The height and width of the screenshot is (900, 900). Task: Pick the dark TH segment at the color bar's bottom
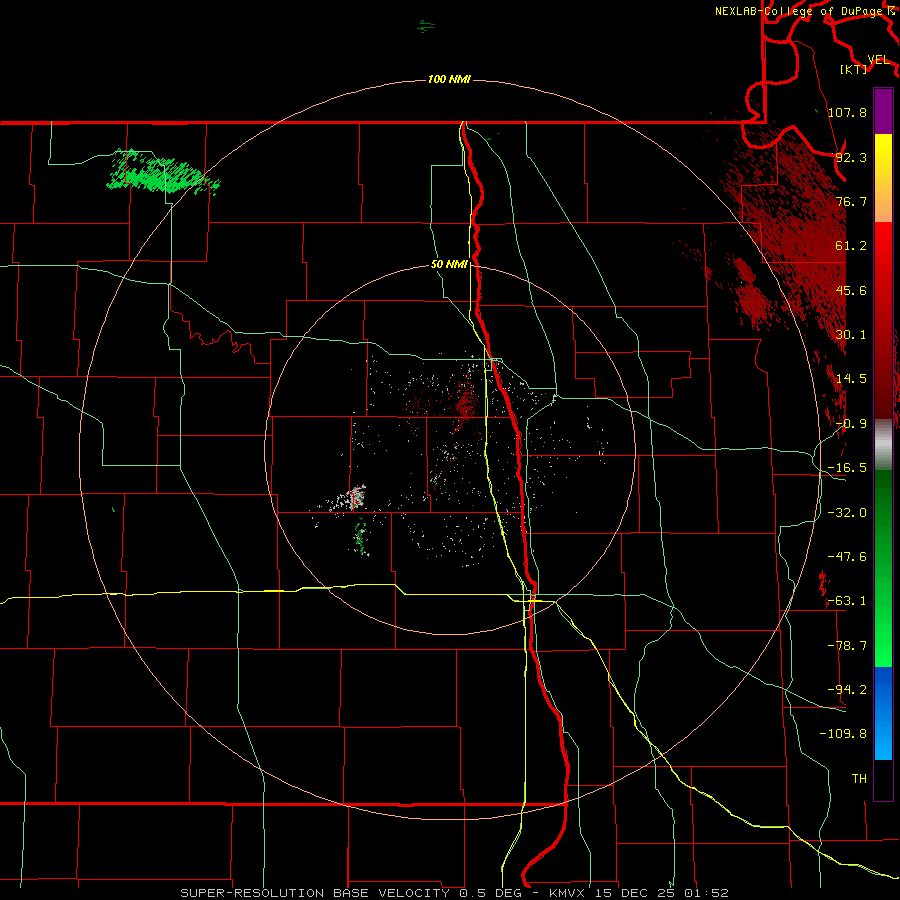[x=883, y=780]
